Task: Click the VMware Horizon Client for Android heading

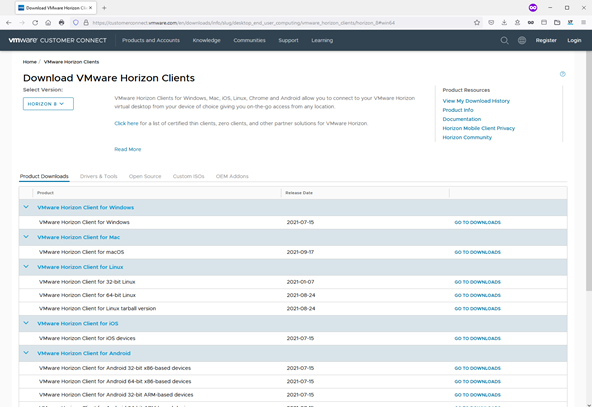Action: coord(84,353)
